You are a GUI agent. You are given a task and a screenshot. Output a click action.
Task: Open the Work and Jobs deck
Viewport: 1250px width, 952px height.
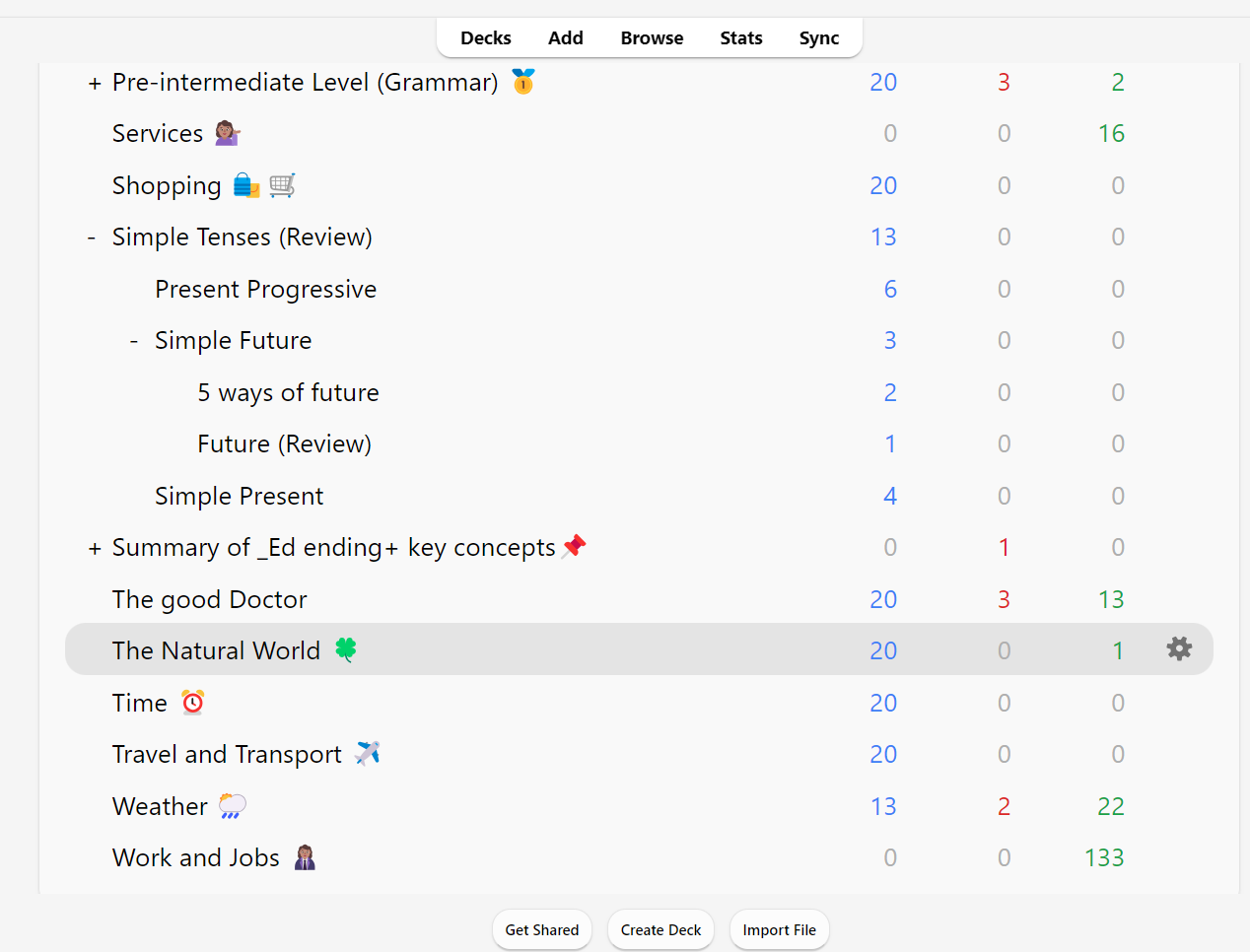click(195, 858)
